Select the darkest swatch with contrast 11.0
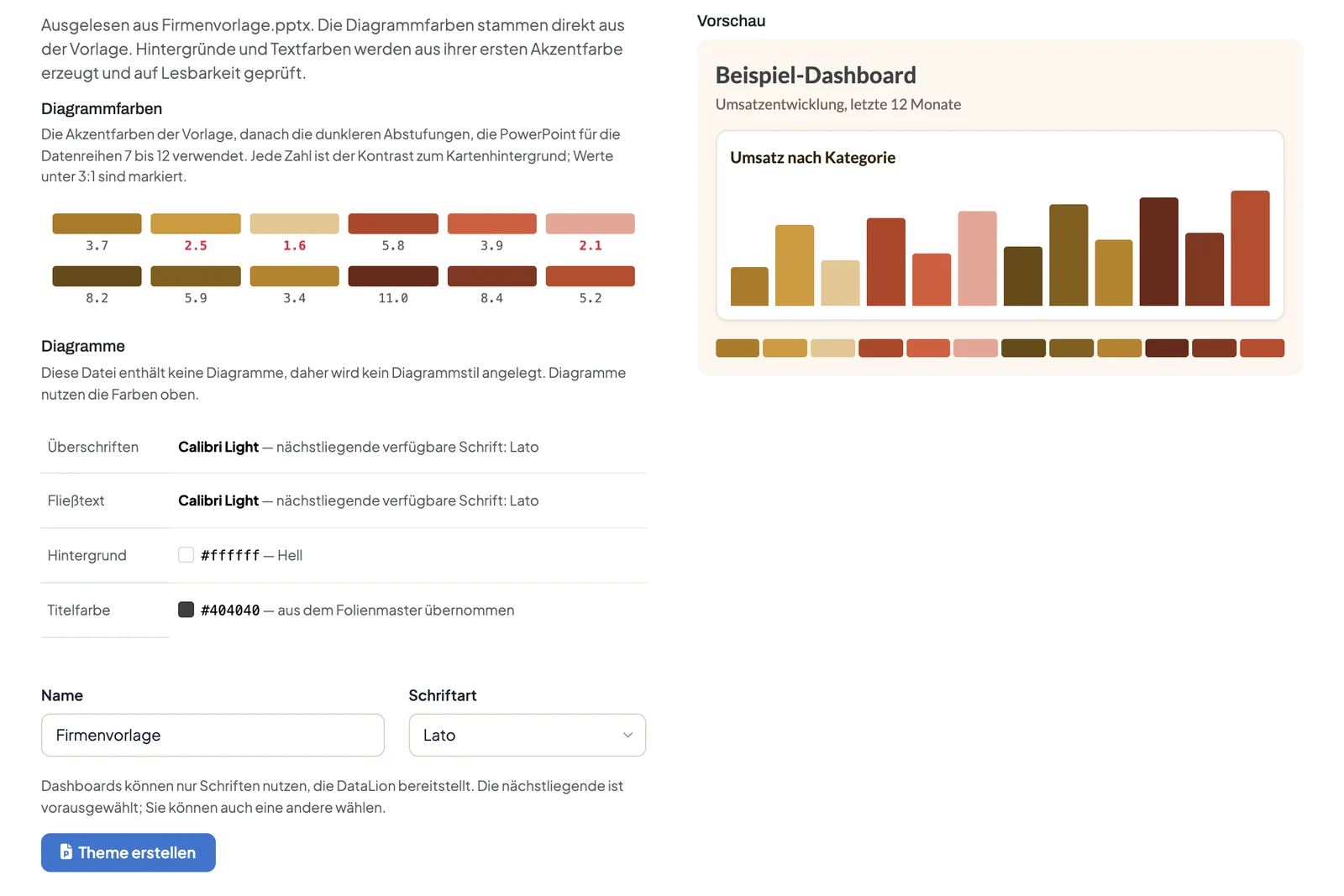Screen dimensions: 1344x896 coord(393,276)
